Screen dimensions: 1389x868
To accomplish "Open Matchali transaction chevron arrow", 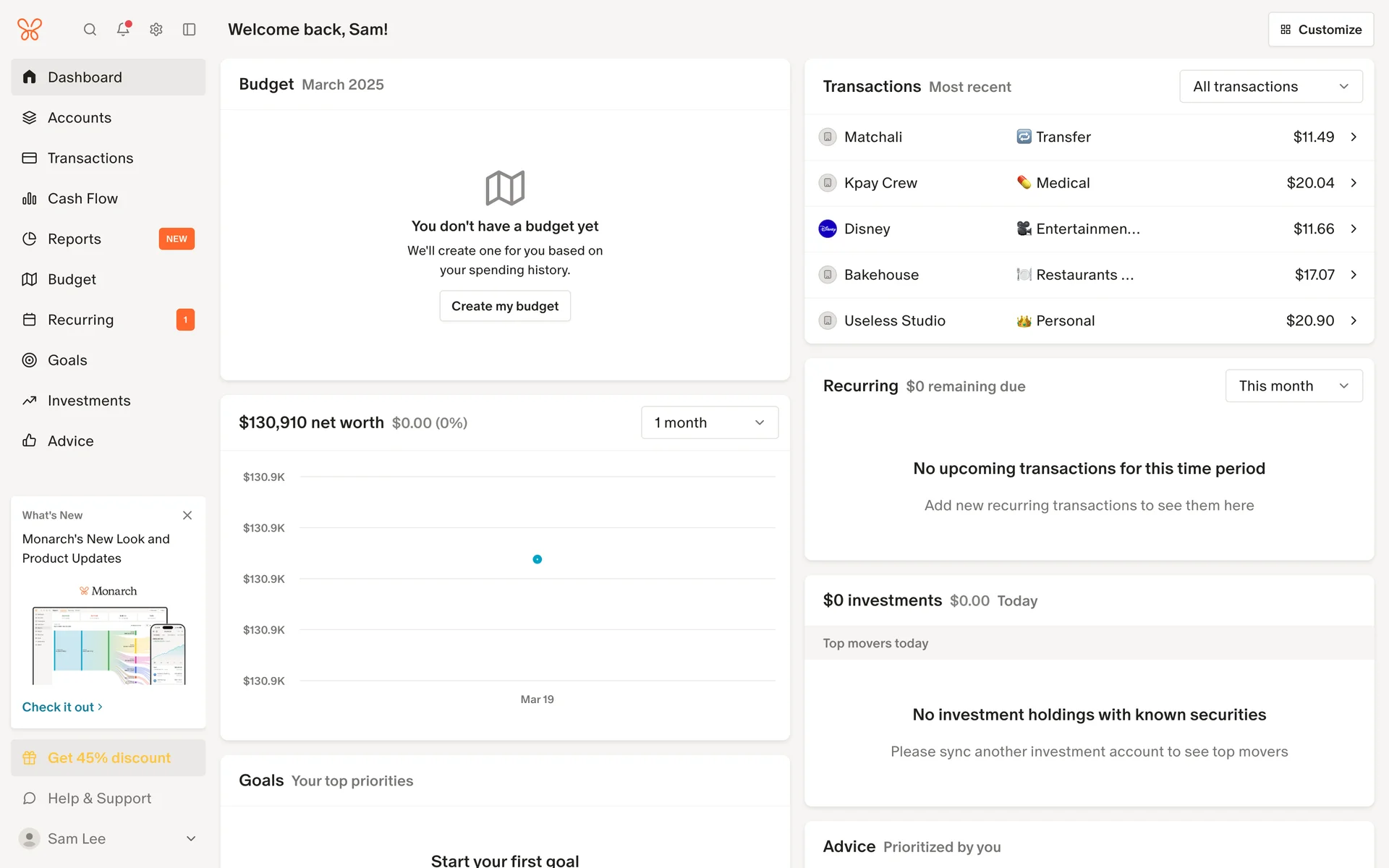I will (x=1354, y=137).
